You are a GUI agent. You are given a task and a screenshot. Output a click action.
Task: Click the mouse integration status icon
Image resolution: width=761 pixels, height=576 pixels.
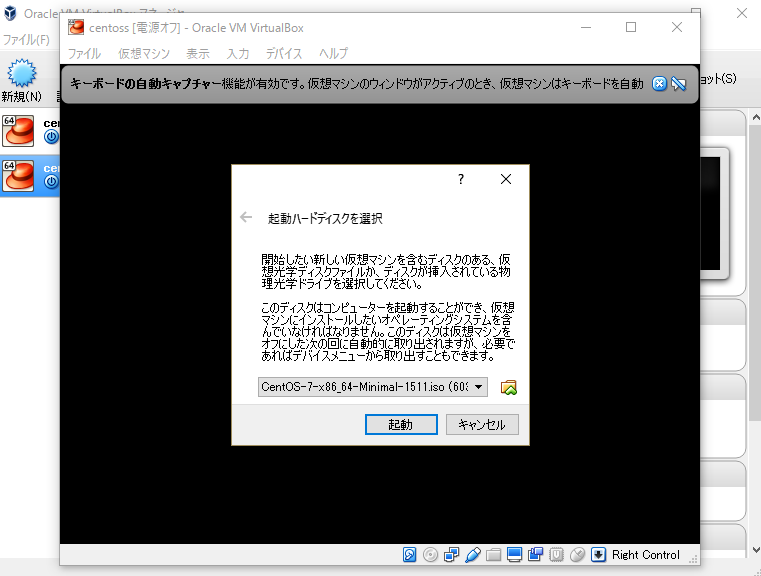pos(577,554)
